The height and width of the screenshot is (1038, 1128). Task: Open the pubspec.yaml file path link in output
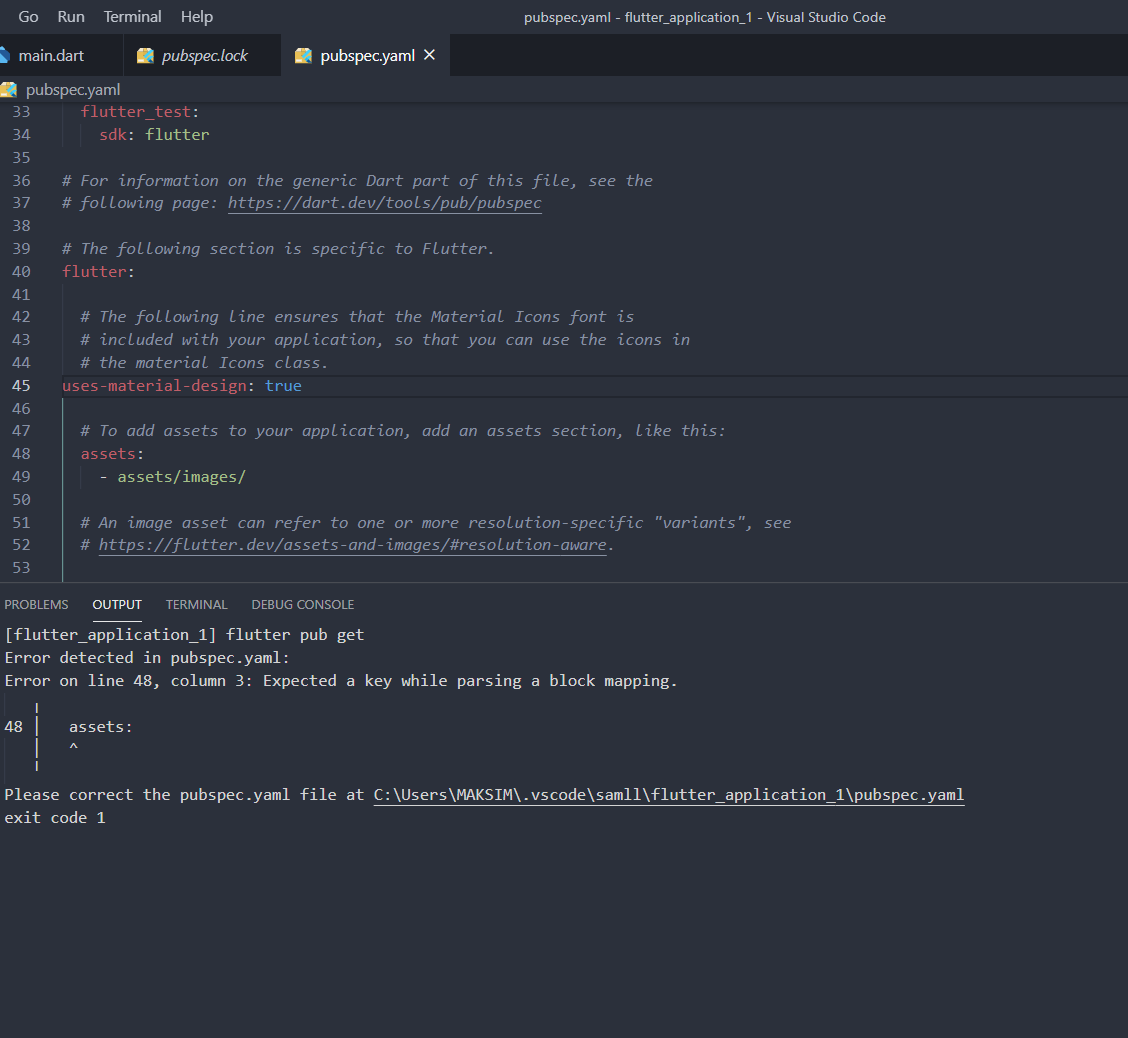668,795
